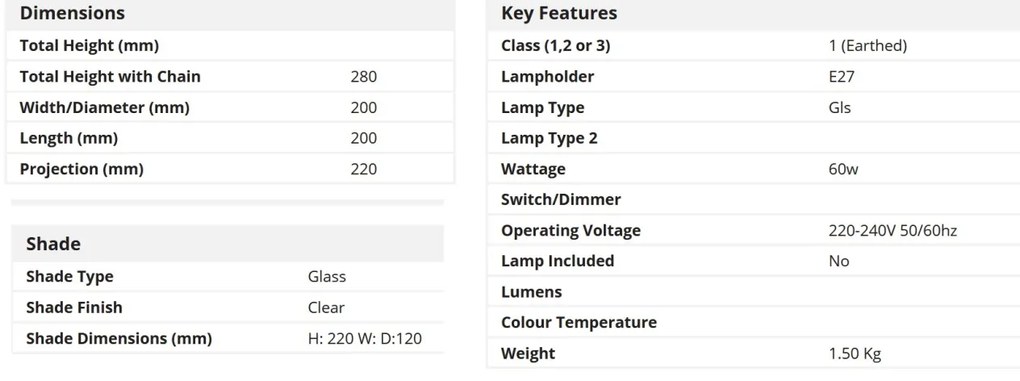
Task: Click the Shade section header
Action: 53,244
